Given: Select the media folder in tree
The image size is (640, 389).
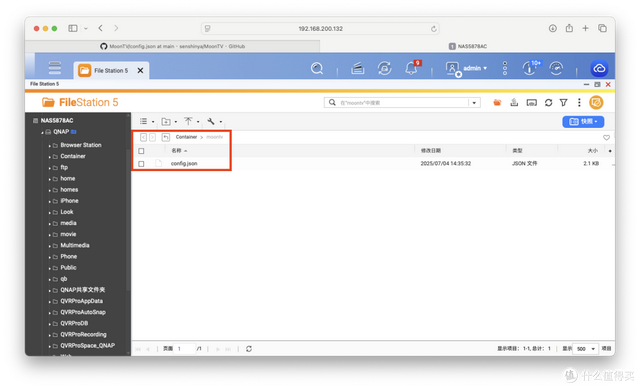Looking at the screenshot, I should [68, 223].
